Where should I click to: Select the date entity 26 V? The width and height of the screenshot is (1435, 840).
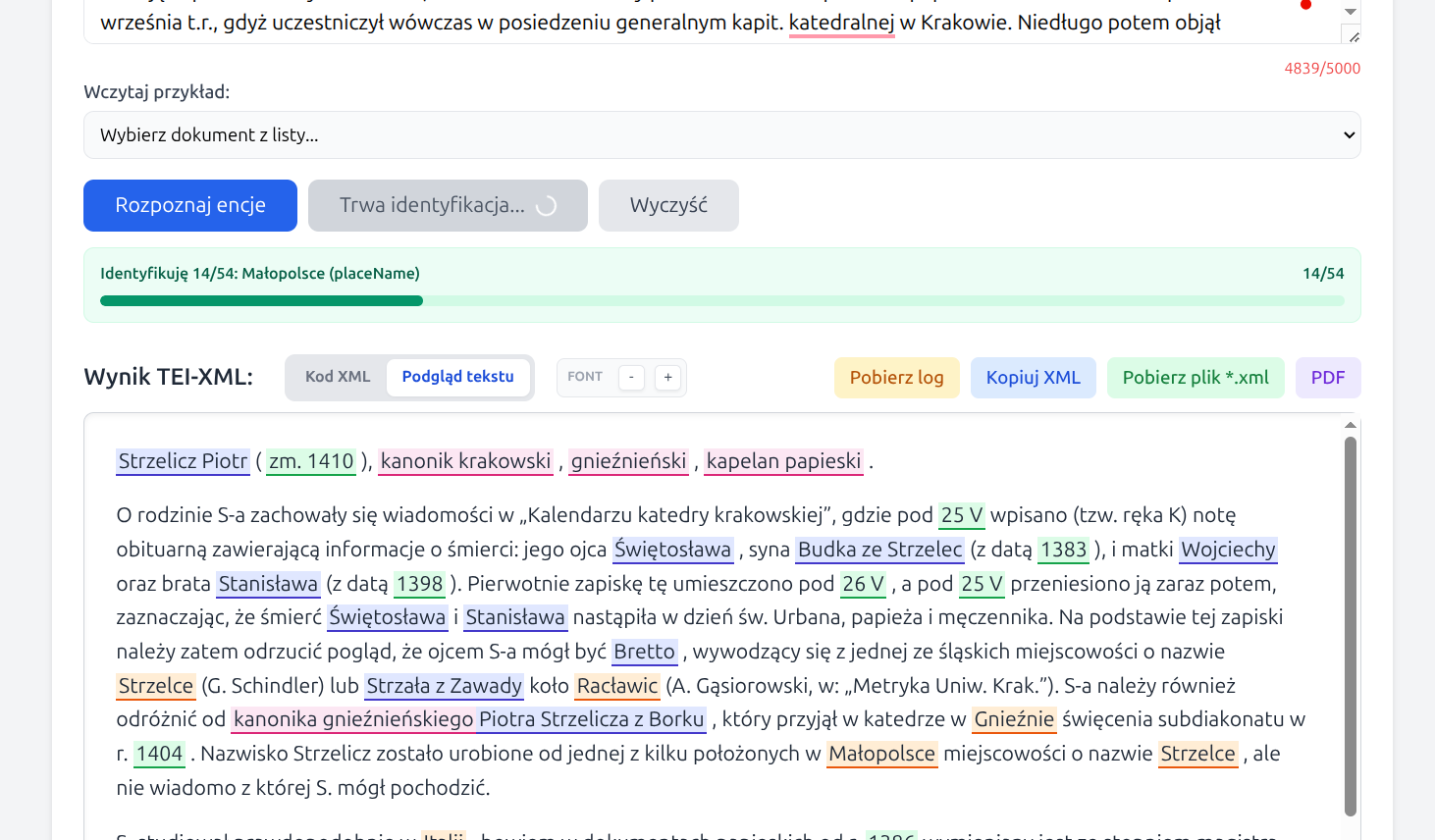(x=864, y=584)
